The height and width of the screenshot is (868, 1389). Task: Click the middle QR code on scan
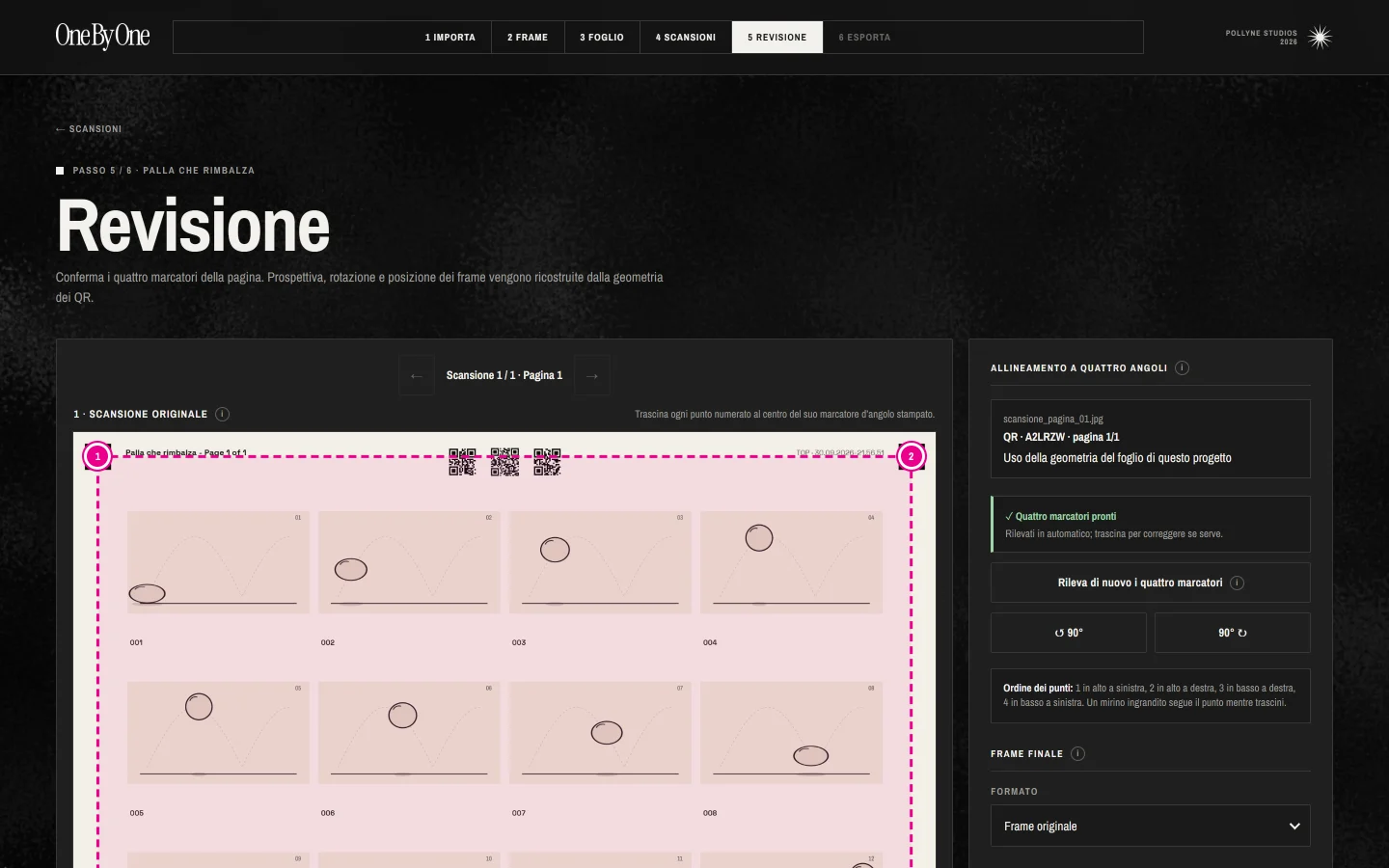(x=504, y=462)
